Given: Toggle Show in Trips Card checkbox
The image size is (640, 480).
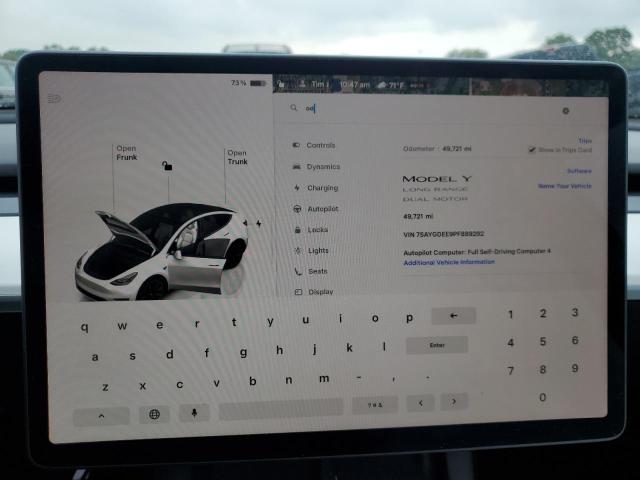Looking at the screenshot, I should click(x=532, y=150).
